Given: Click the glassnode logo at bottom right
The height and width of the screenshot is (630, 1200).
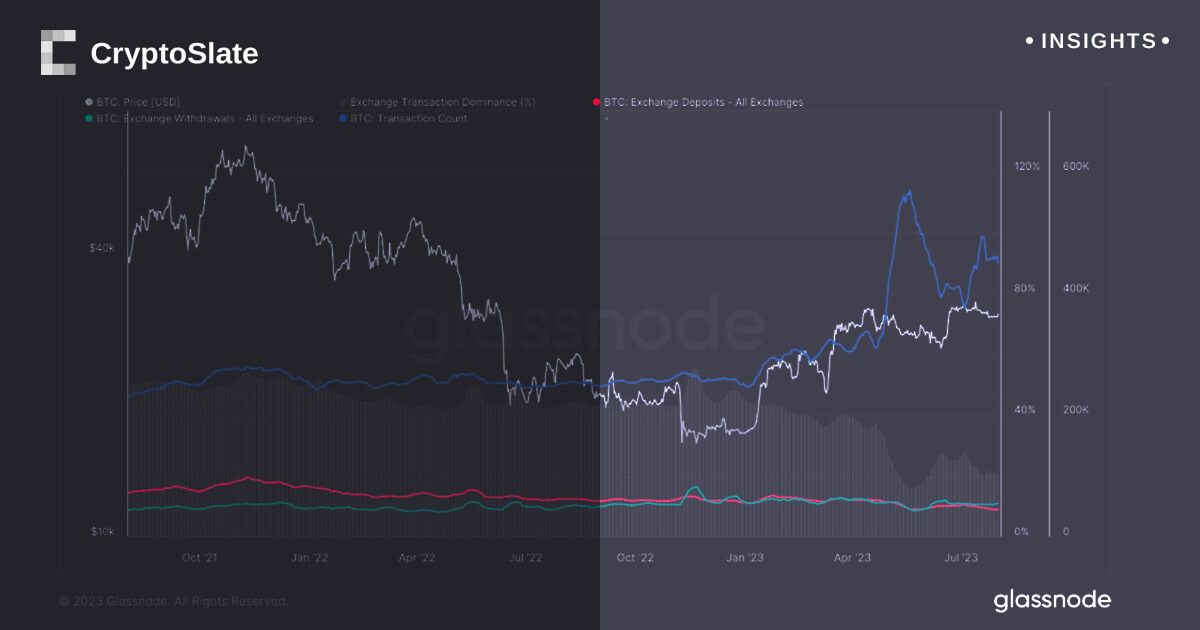Looking at the screenshot, I should click(x=1051, y=600).
